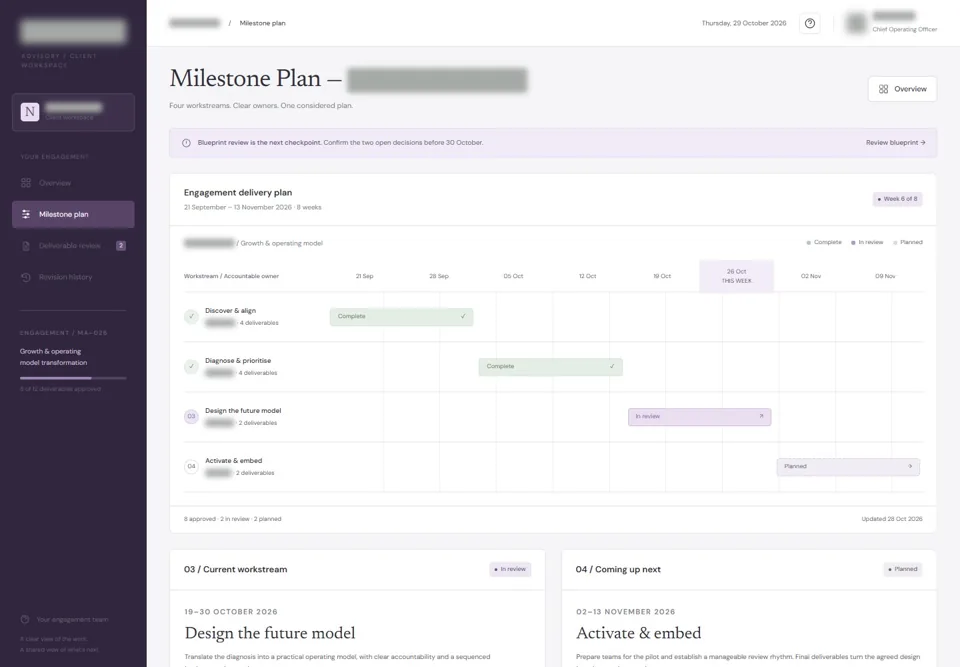Click the In review legend item
The height and width of the screenshot is (667, 960).
(x=867, y=243)
